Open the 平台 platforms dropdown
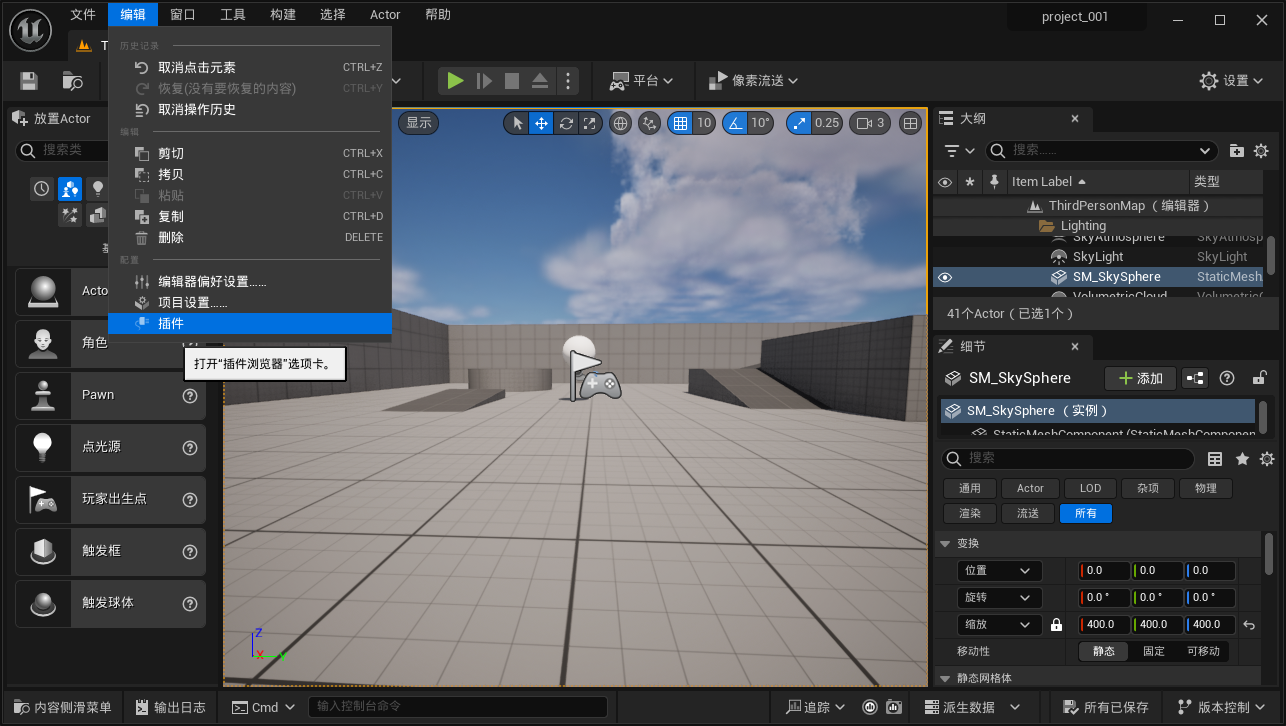Screen dimensions: 1286x726 coord(641,81)
